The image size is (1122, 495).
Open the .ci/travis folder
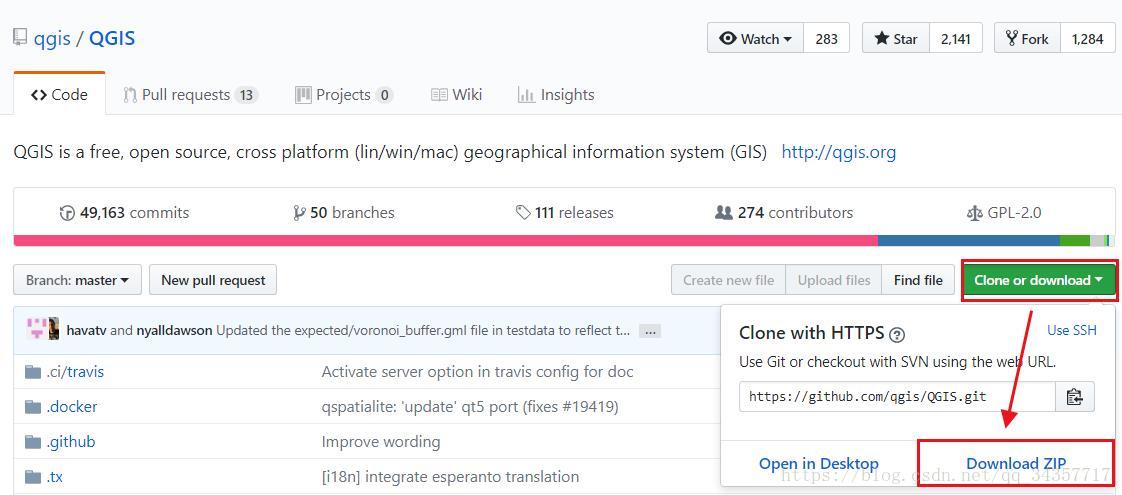(75, 372)
